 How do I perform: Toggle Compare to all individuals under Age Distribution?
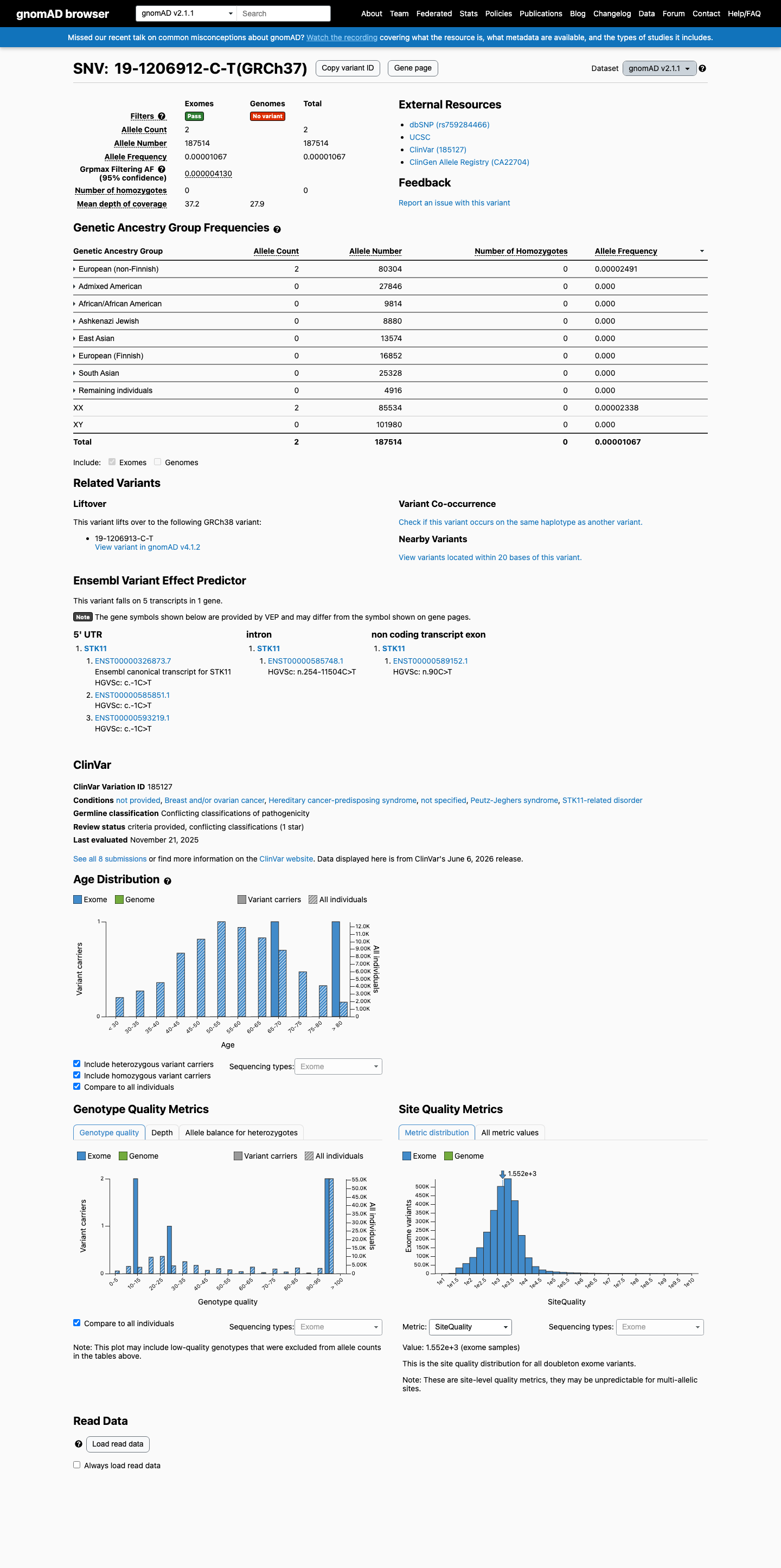click(76, 1087)
